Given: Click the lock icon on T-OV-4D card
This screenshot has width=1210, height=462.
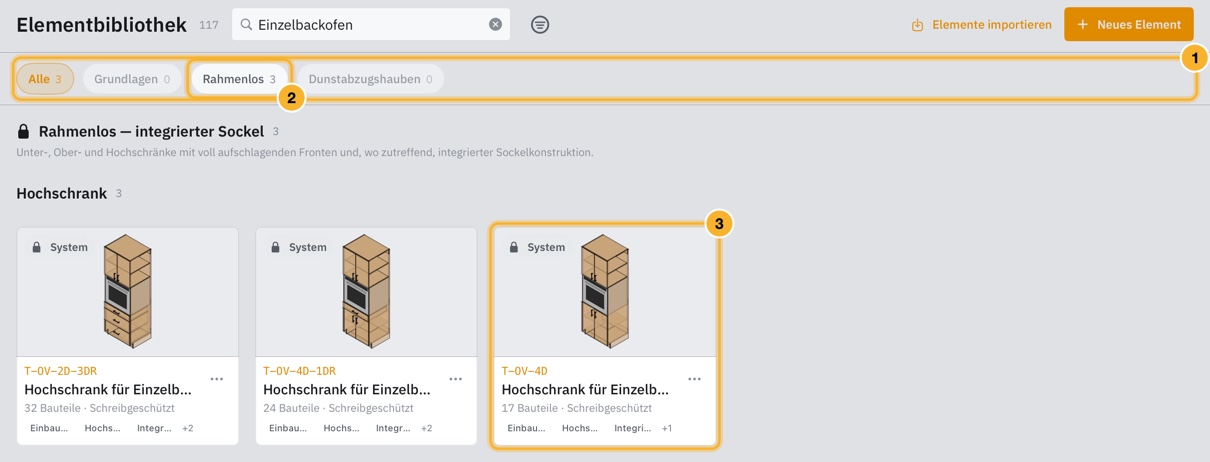Looking at the screenshot, I should click(514, 247).
